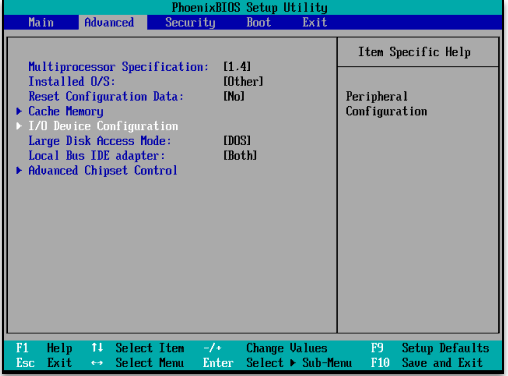Click the Item Specific Help heading
The image size is (508, 376).
414,52
